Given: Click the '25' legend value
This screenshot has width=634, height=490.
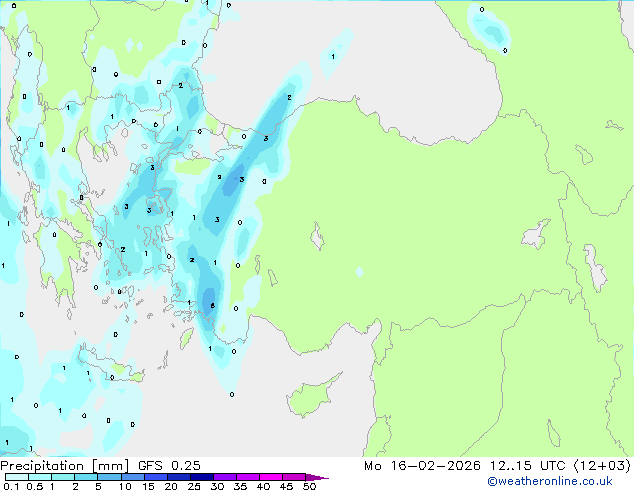Looking at the screenshot, I should [x=194, y=486].
